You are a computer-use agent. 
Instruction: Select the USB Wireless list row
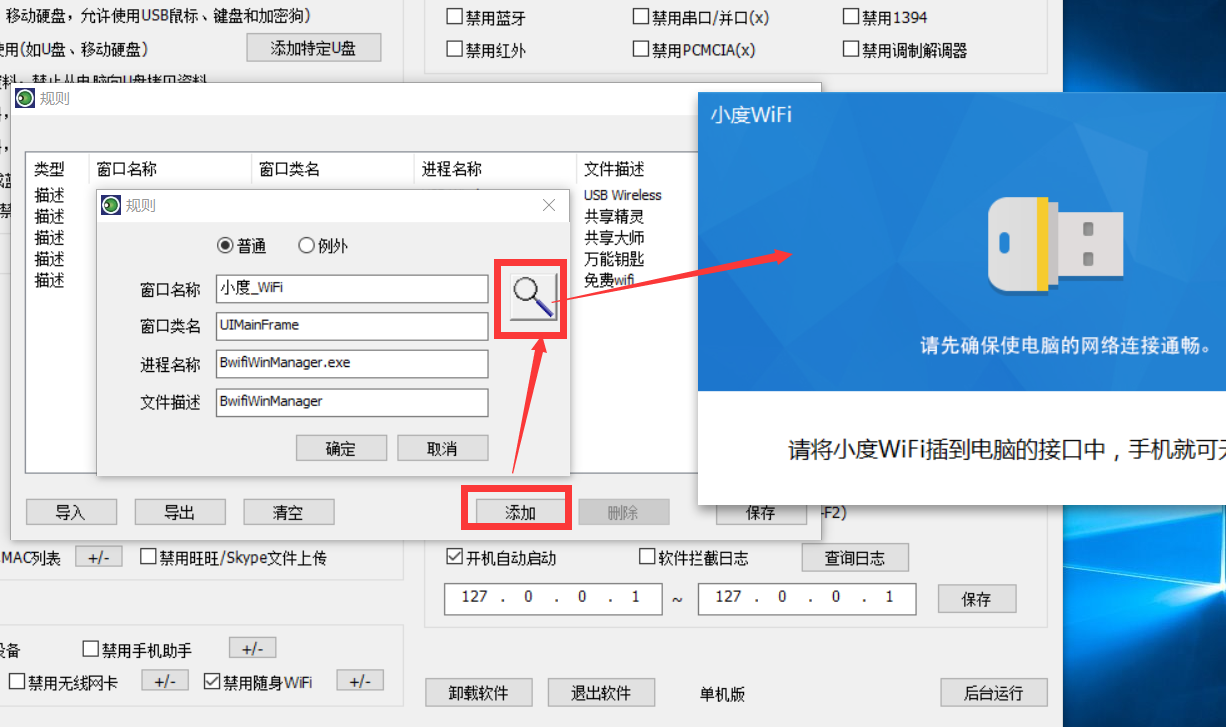click(x=622, y=195)
